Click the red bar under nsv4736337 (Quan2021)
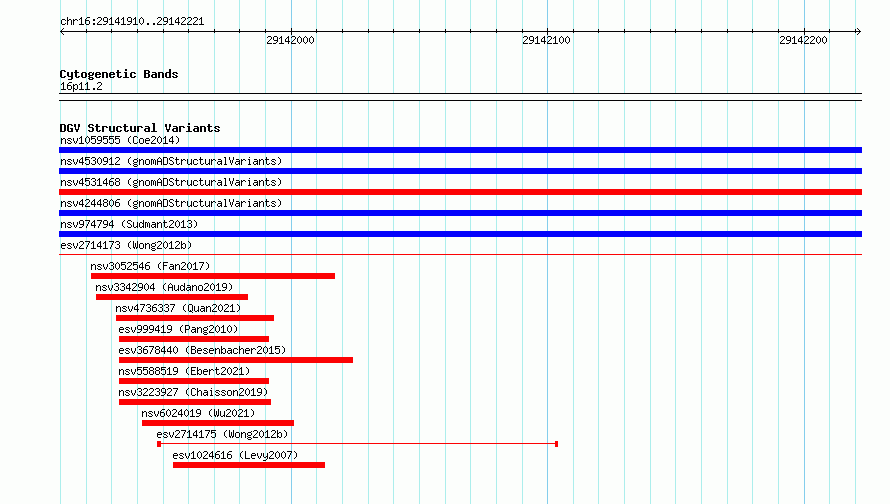The image size is (890, 504). pos(195,318)
